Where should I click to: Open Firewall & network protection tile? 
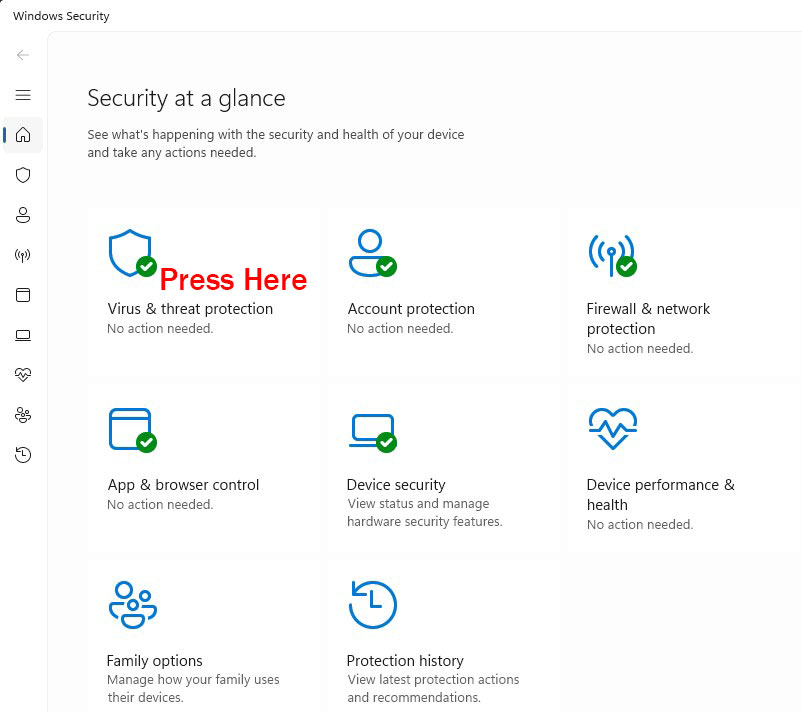684,292
